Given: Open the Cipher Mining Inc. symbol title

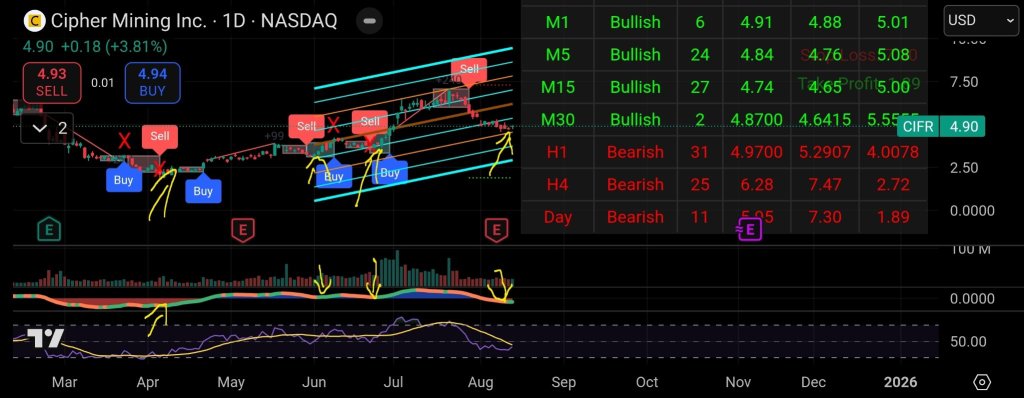Looking at the screenshot, I should coord(193,21).
